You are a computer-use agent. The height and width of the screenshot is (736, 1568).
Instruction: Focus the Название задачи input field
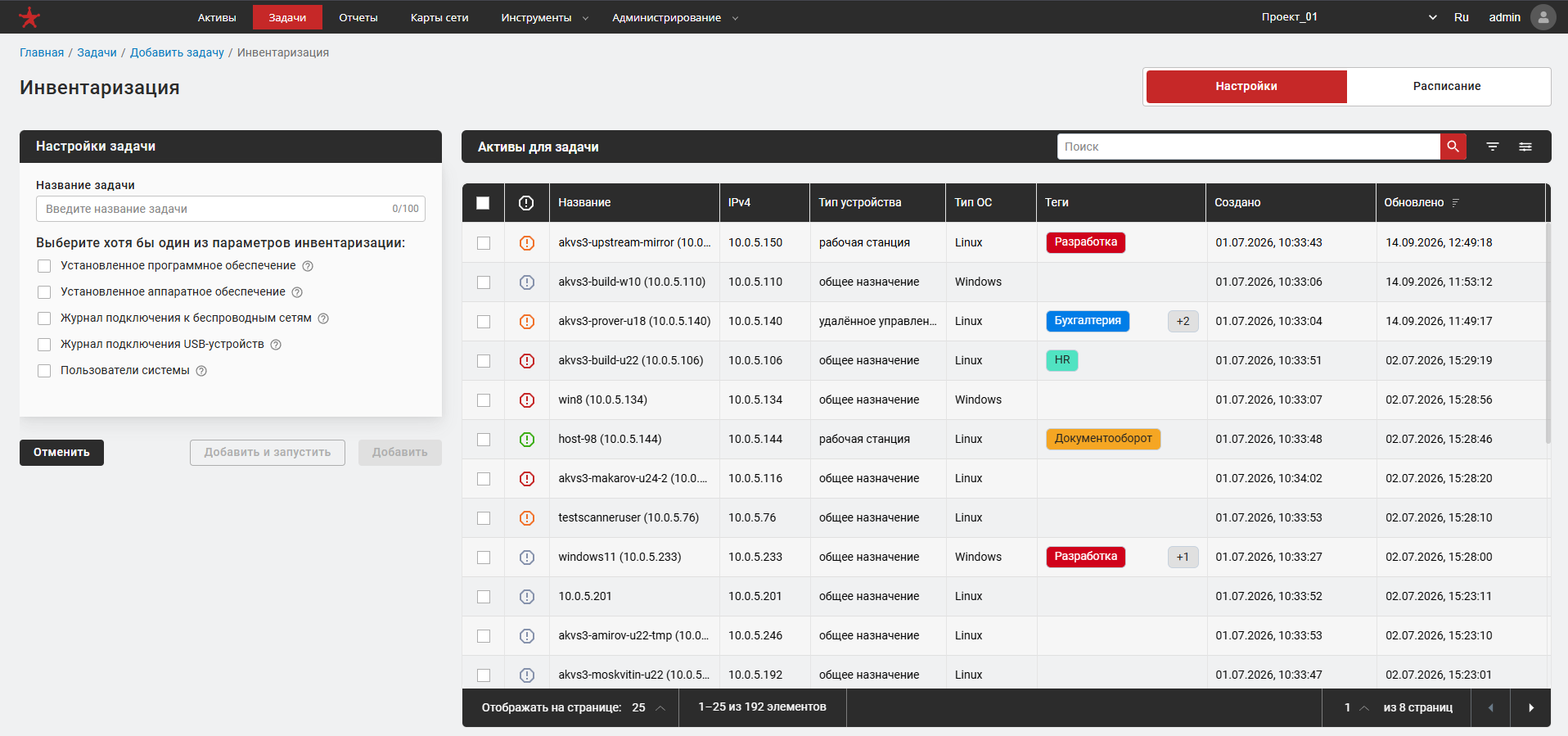point(231,209)
